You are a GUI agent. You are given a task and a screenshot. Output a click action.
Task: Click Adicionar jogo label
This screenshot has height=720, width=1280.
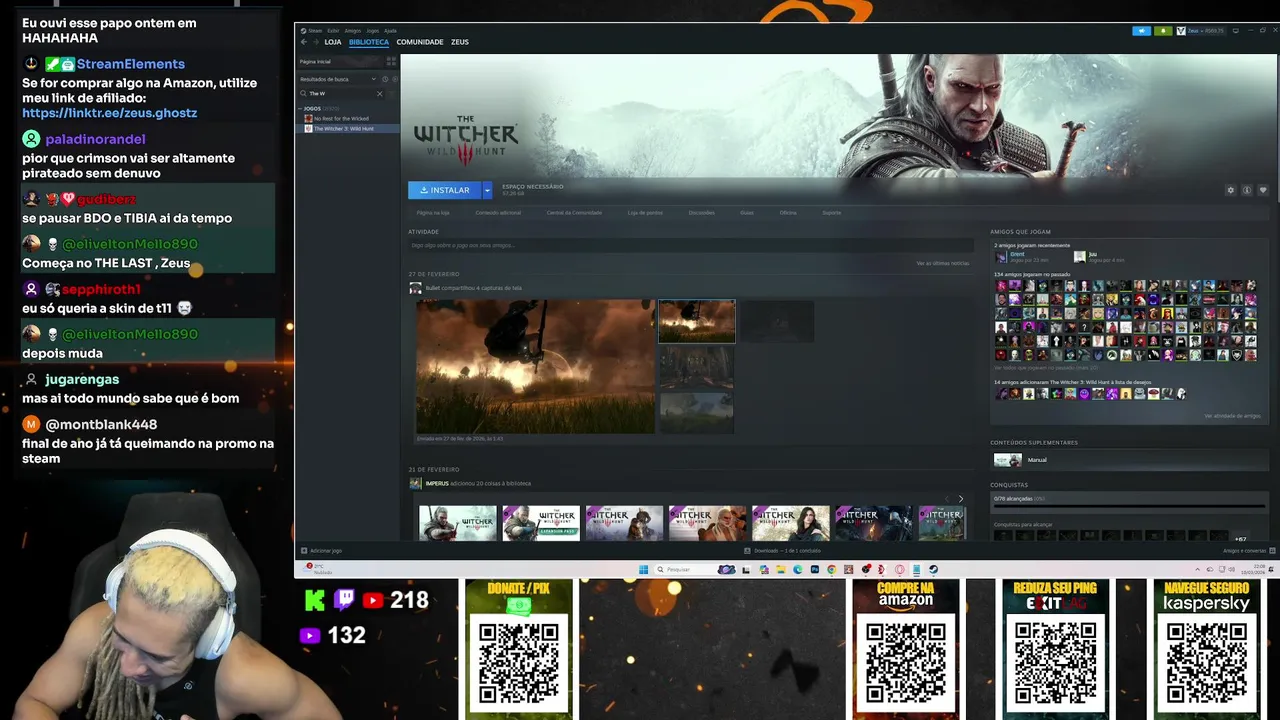(x=326, y=550)
